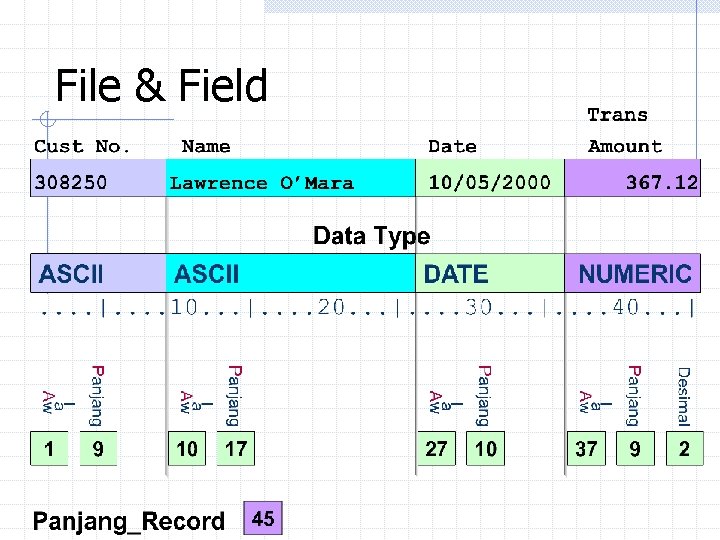This screenshot has width=720, height=540.
Task: Select the amount cell 367.12
Action: pos(633,178)
